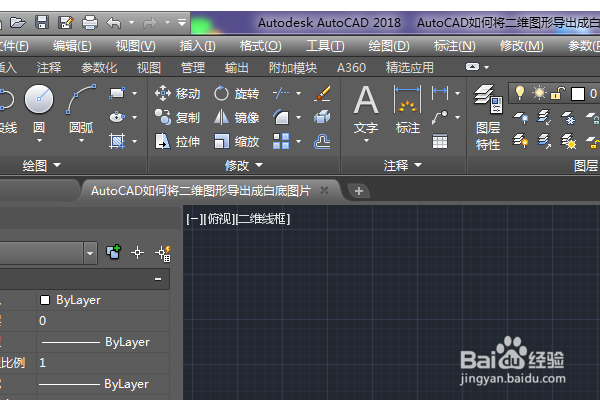Click the [俯视] view control label
This screenshot has height=400, width=600.
tap(220, 219)
